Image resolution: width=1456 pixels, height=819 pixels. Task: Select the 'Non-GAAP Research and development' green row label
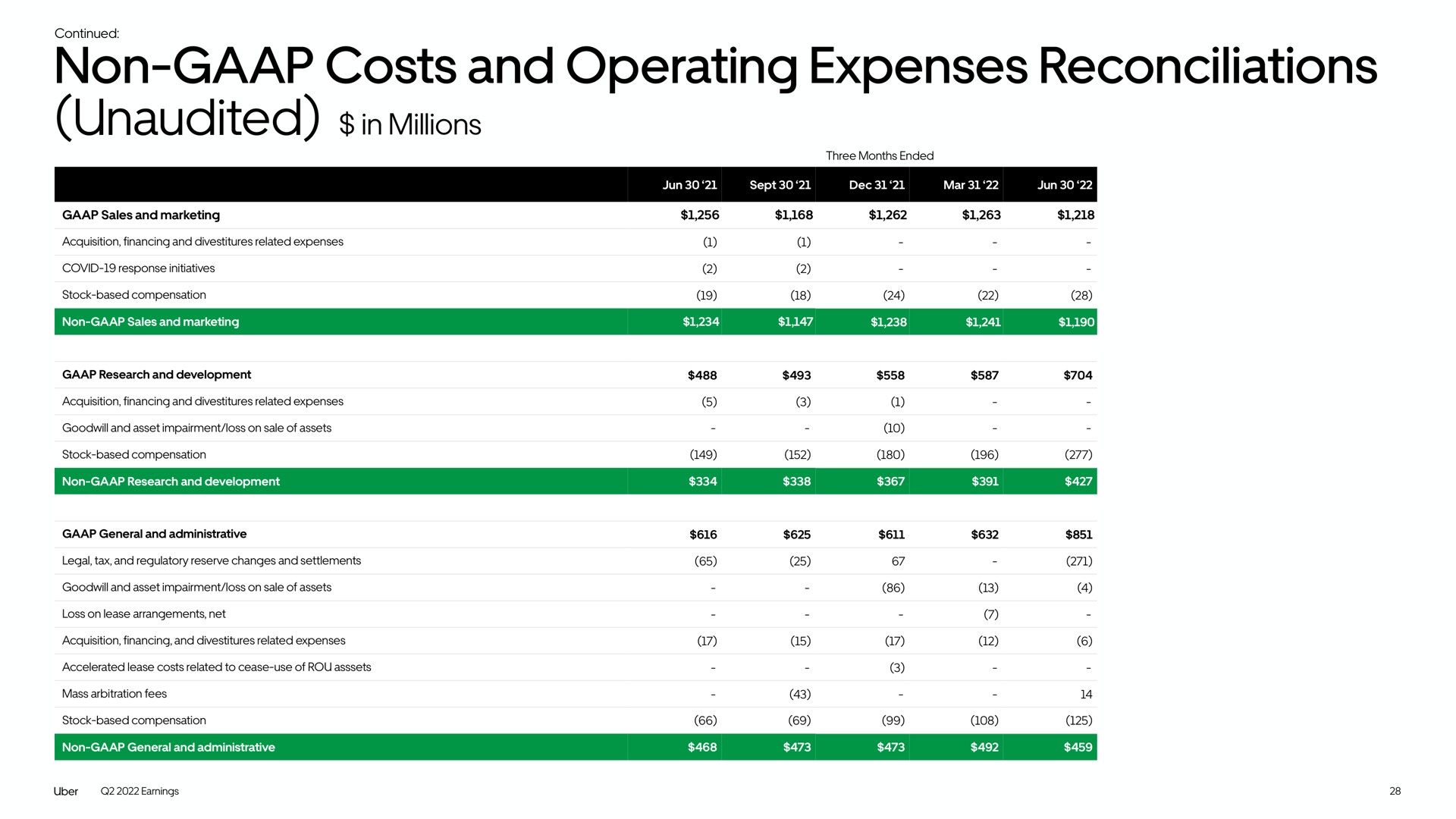click(x=171, y=482)
